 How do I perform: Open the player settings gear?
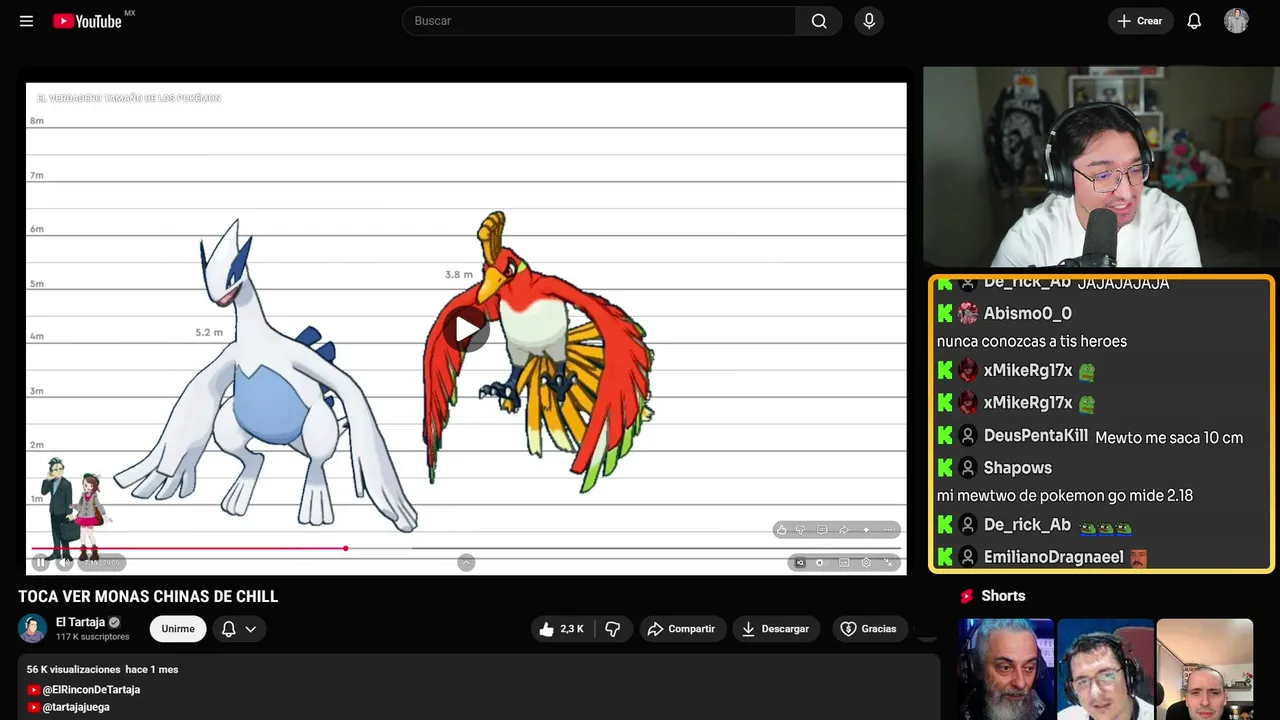coord(866,563)
